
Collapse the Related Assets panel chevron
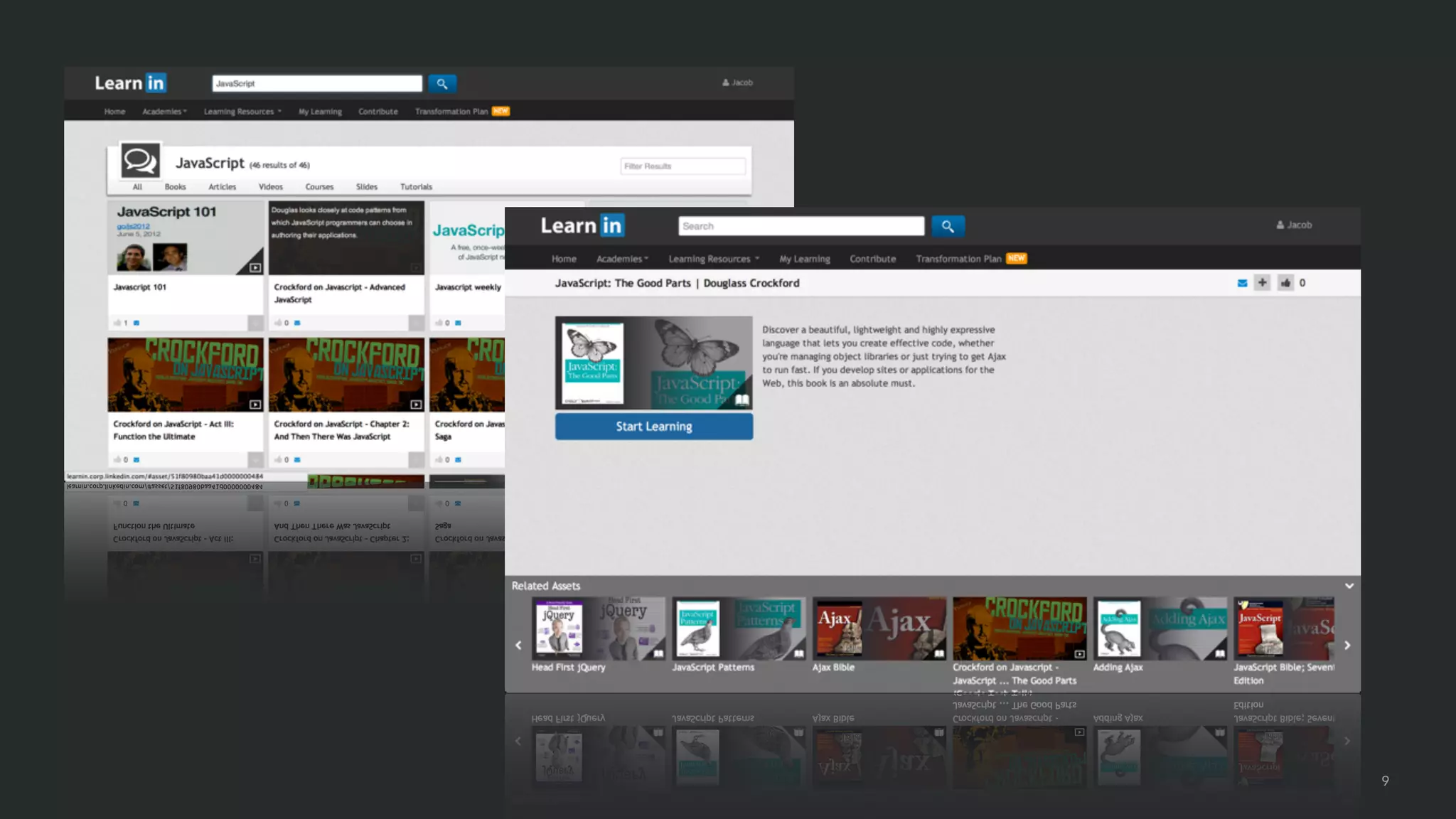[x=1349, y=586]
